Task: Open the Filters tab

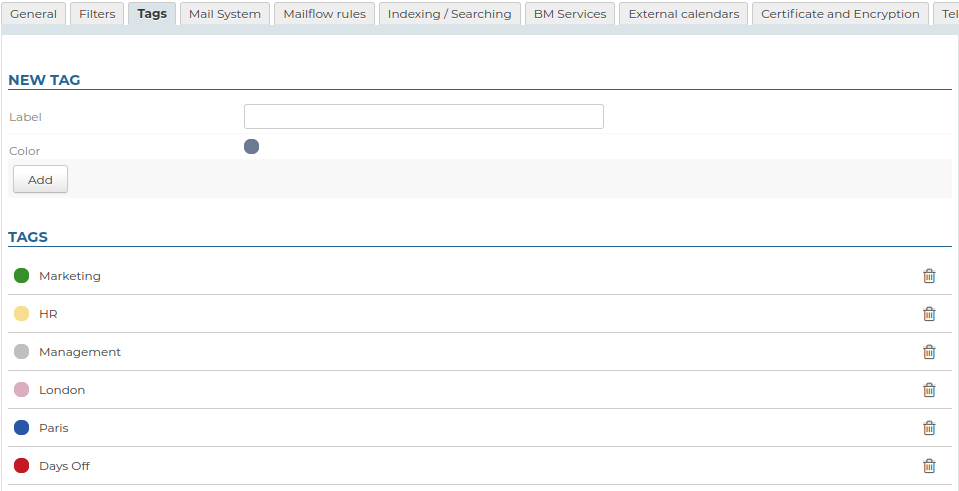Action: pyautogui.click(x=97, y=14)
